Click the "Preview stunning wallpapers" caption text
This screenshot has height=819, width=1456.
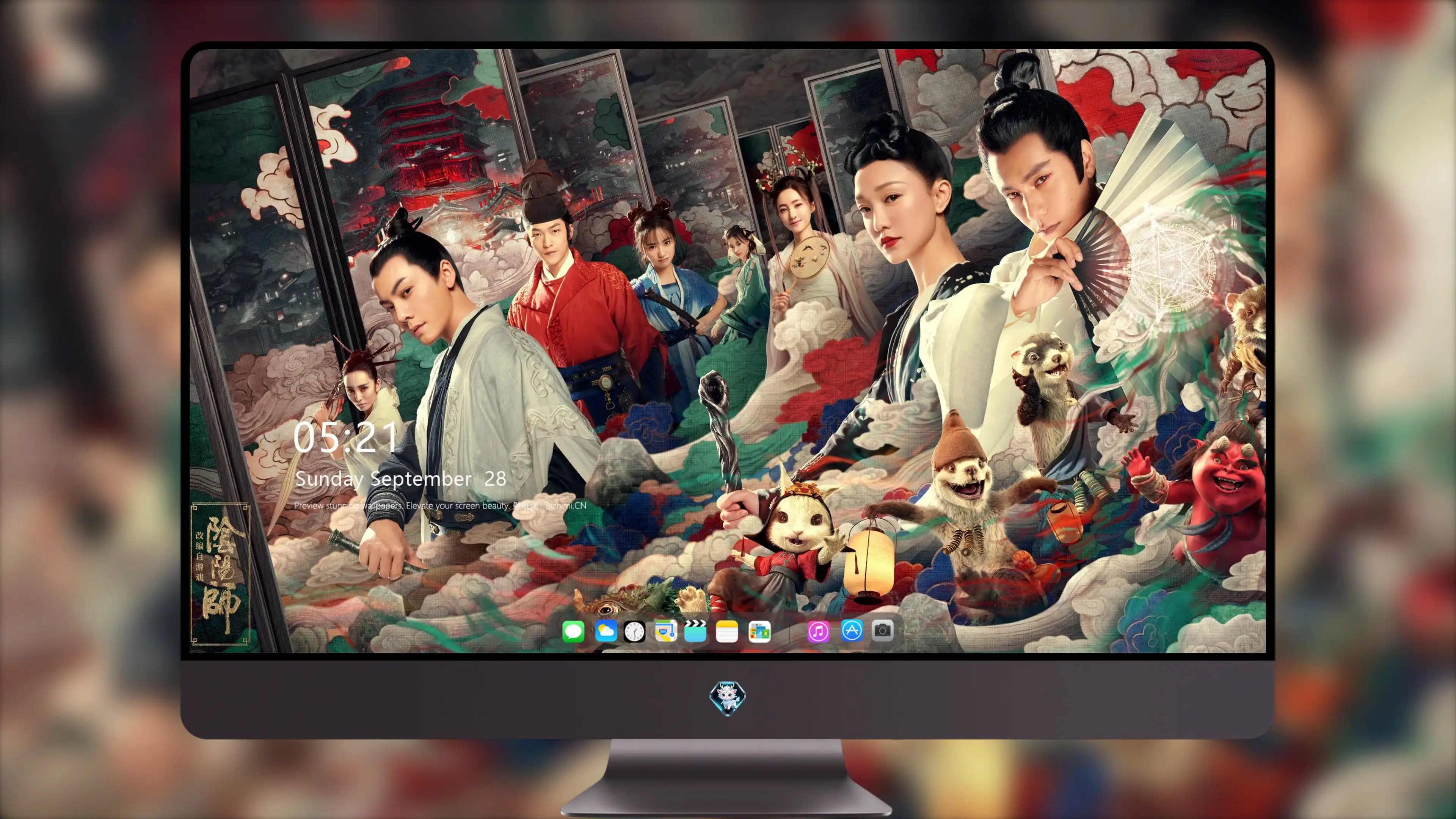[440, 505]
